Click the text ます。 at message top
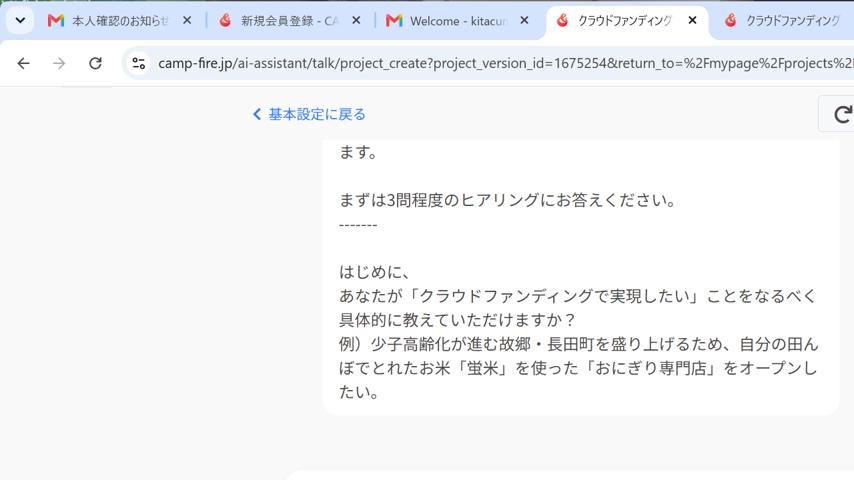854x480 pixels. (x=359, y=152)
